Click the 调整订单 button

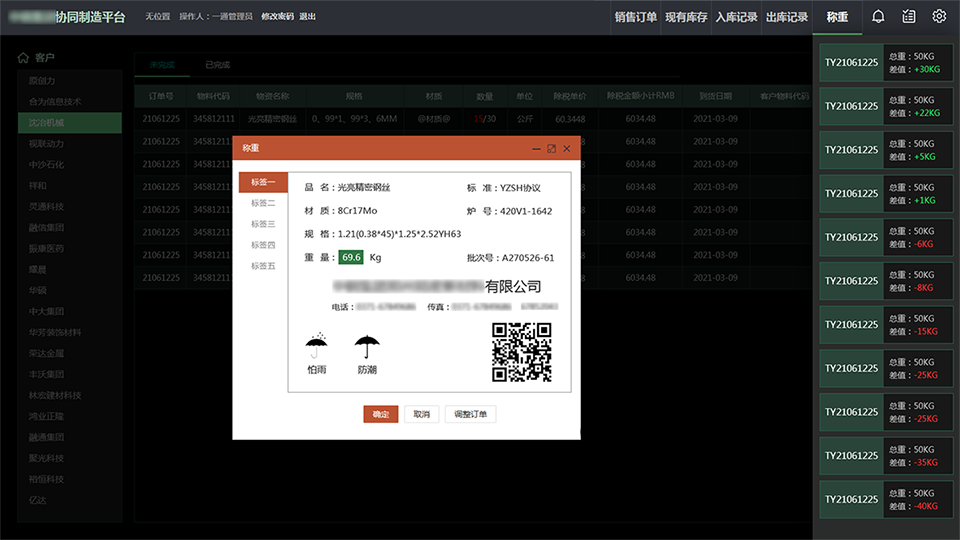click(470, 414)
